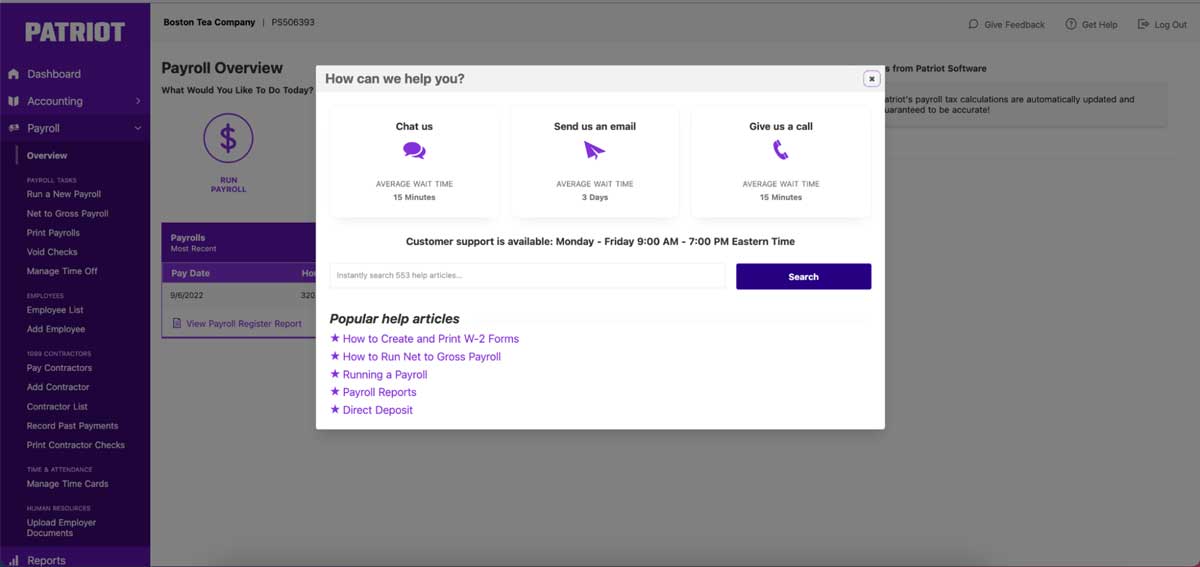Open Add Employee in sidebar
This screenshot has width=1200, height=567.
pos(56,329)
